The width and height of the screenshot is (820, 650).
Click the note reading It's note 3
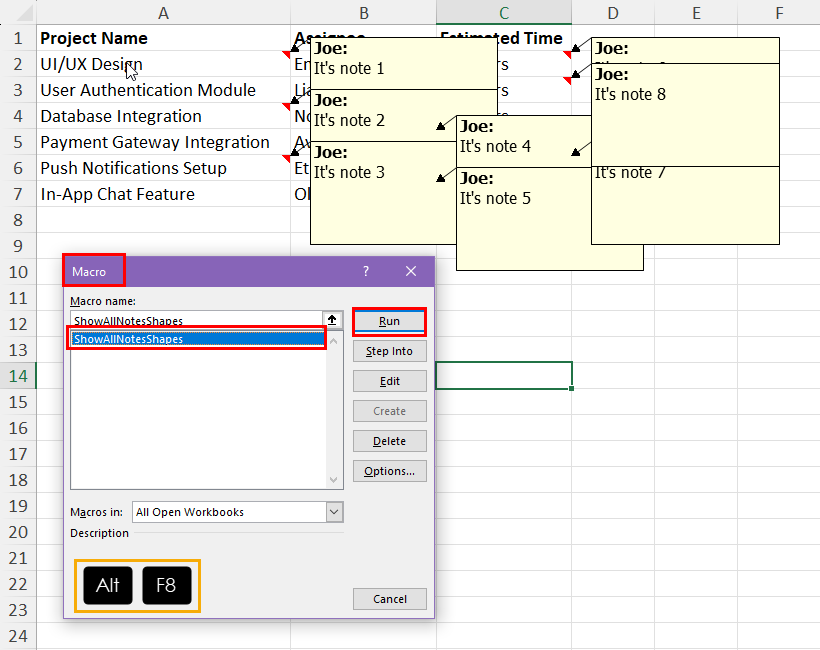coord(383,192)
